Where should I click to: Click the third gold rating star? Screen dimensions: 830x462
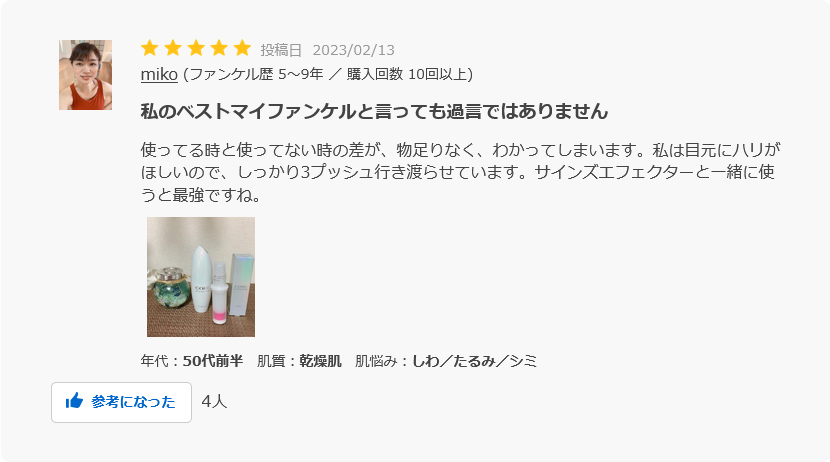click(196, 48)
